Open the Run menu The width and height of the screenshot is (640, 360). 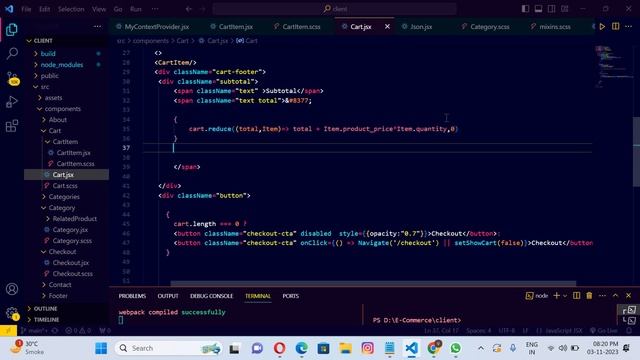tap(136, 9)
